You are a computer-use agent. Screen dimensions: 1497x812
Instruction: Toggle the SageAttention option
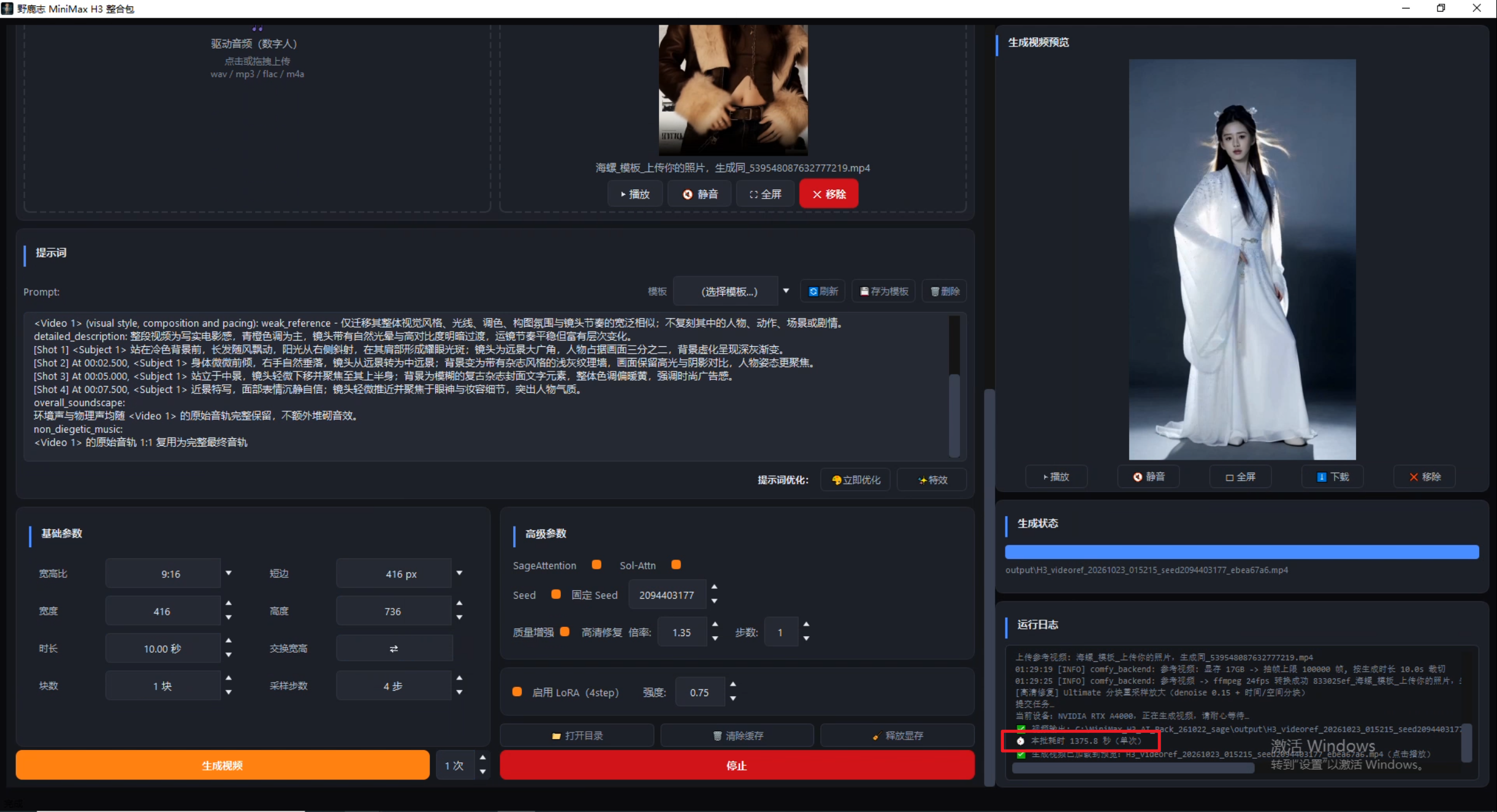[596, 564]
